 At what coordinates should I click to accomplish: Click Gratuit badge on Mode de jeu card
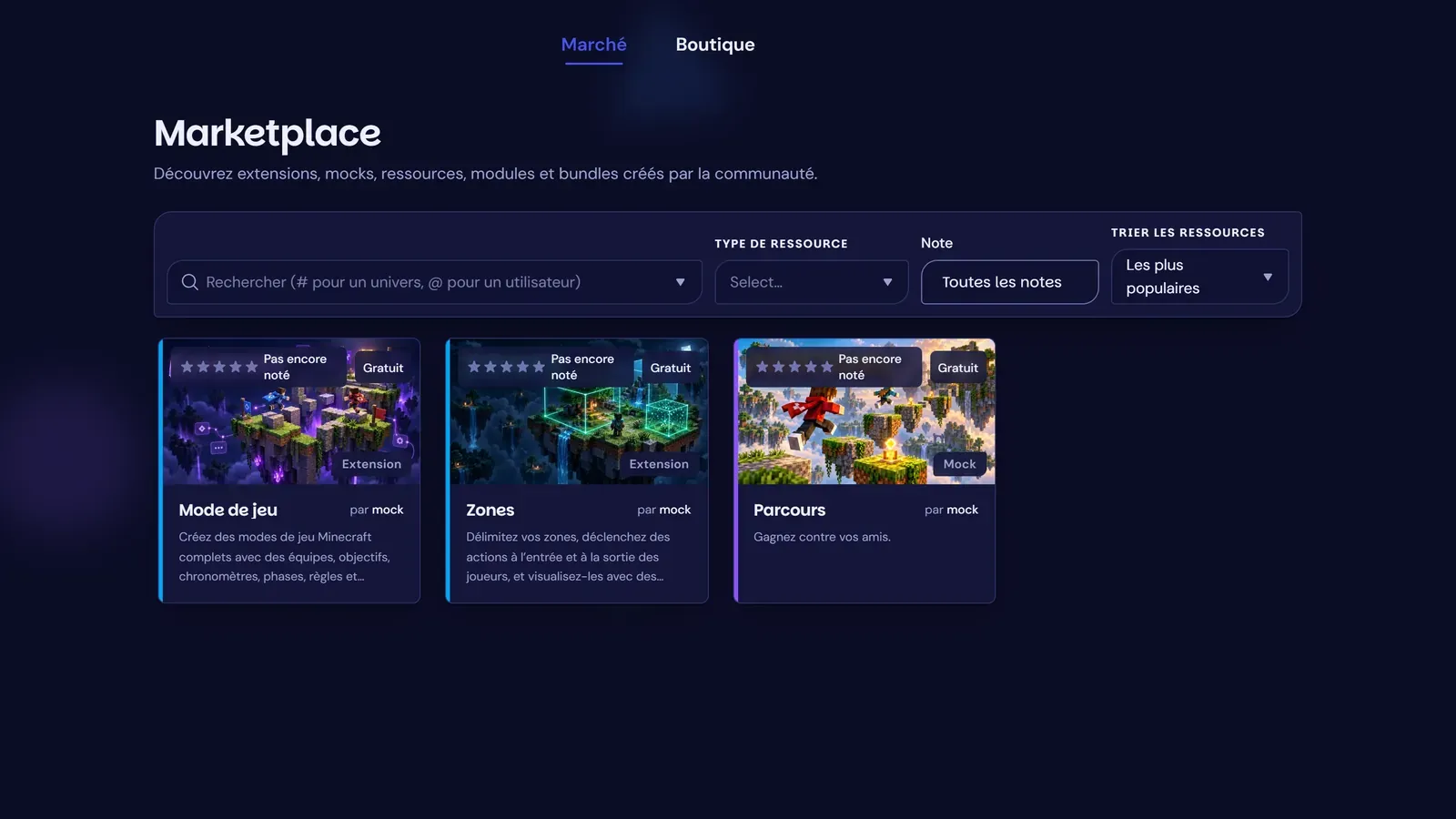pos(383,368)
